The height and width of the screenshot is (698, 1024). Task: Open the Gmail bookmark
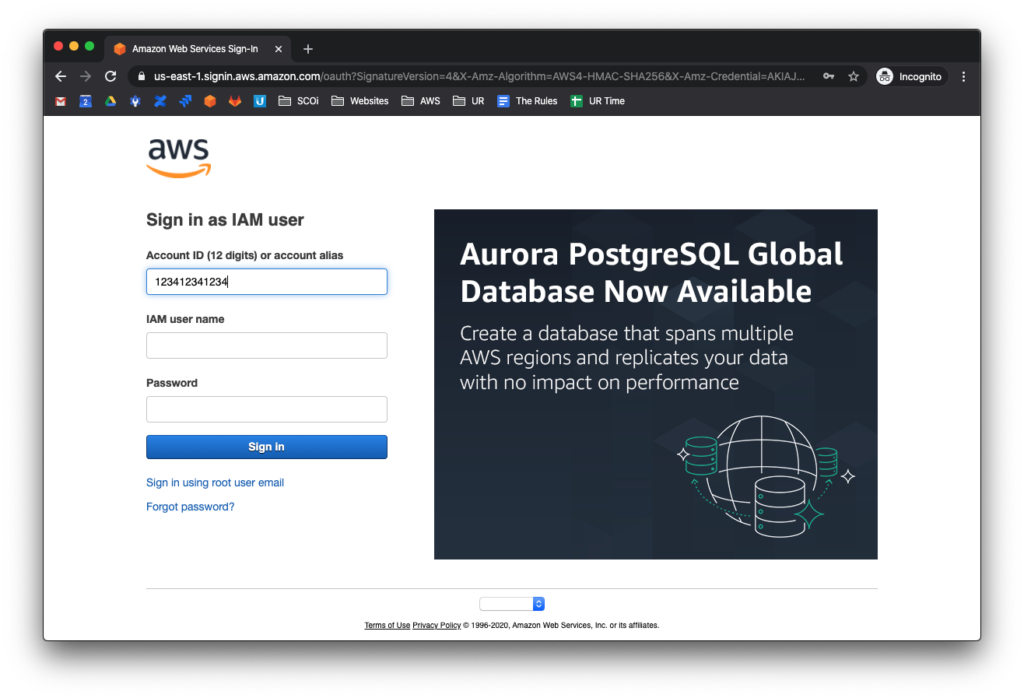click(x=61, y=101)
